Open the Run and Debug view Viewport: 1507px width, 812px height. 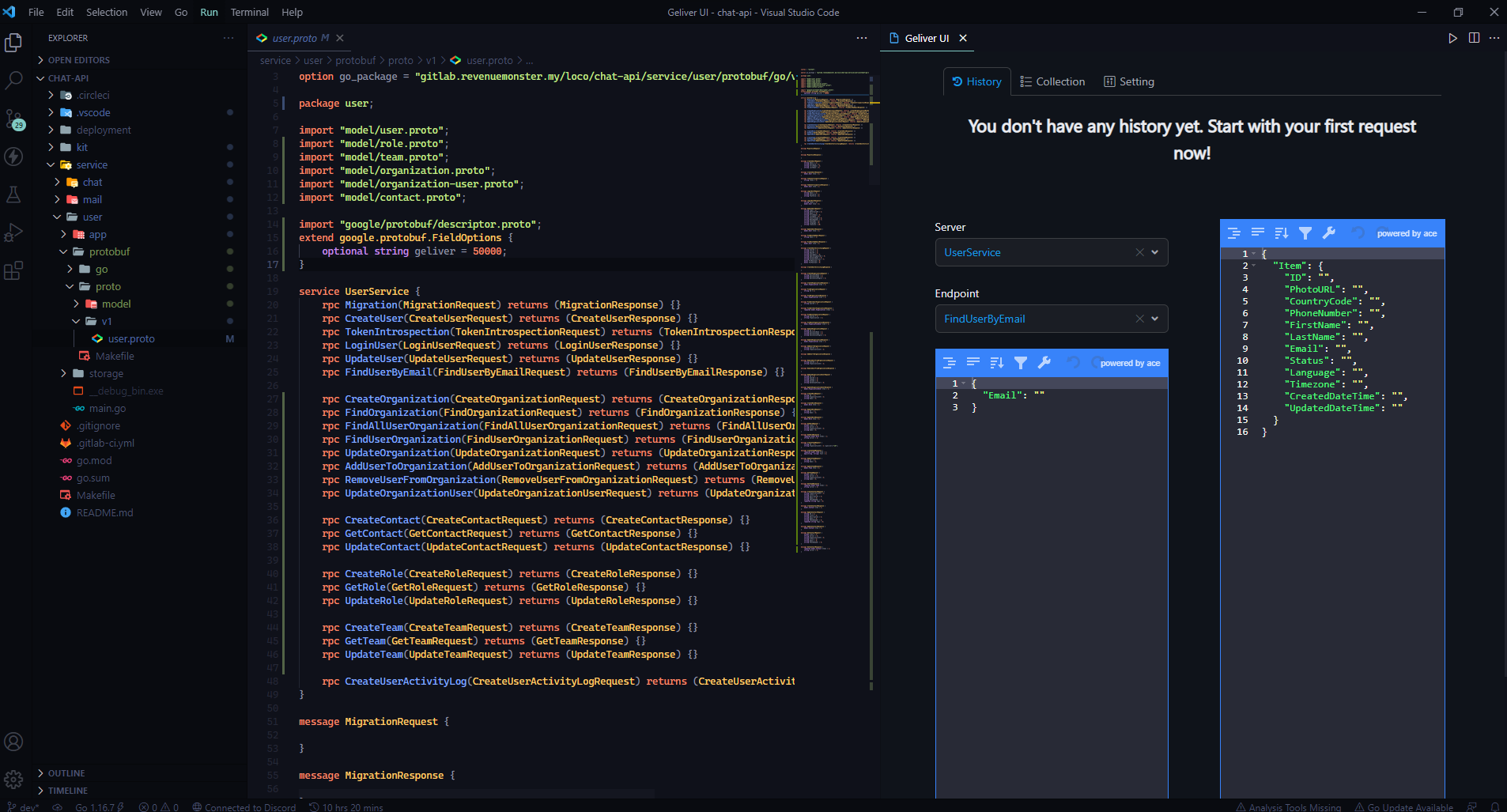point(13,232)
